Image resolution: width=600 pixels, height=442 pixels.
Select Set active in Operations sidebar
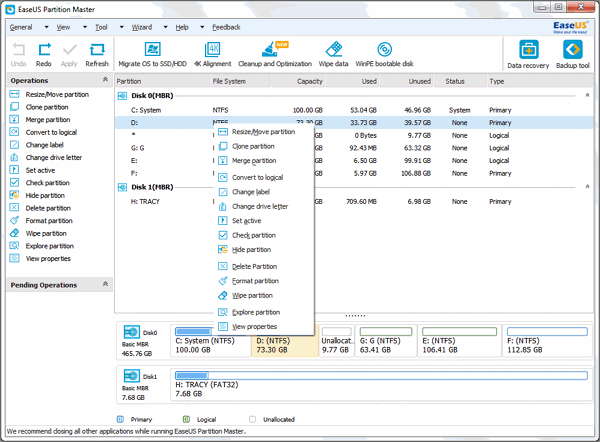[x=40, y=170]
